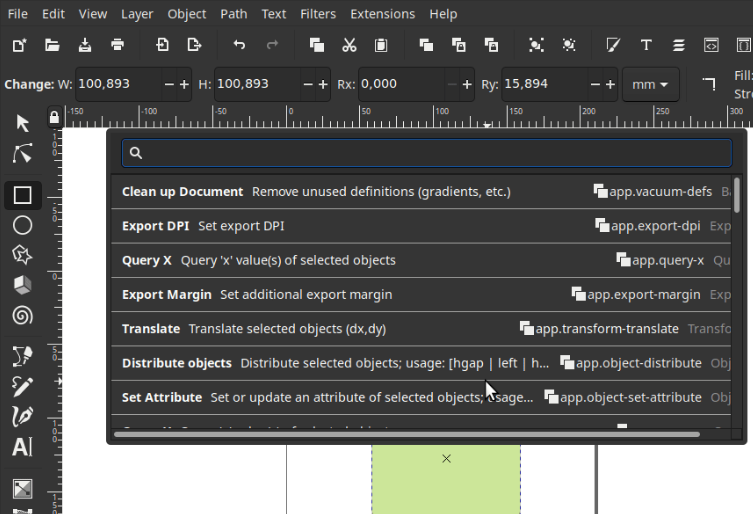Click the command palette search field
Image resolution: width=753 pixels, height=514 pixels.
click(427, 153)
